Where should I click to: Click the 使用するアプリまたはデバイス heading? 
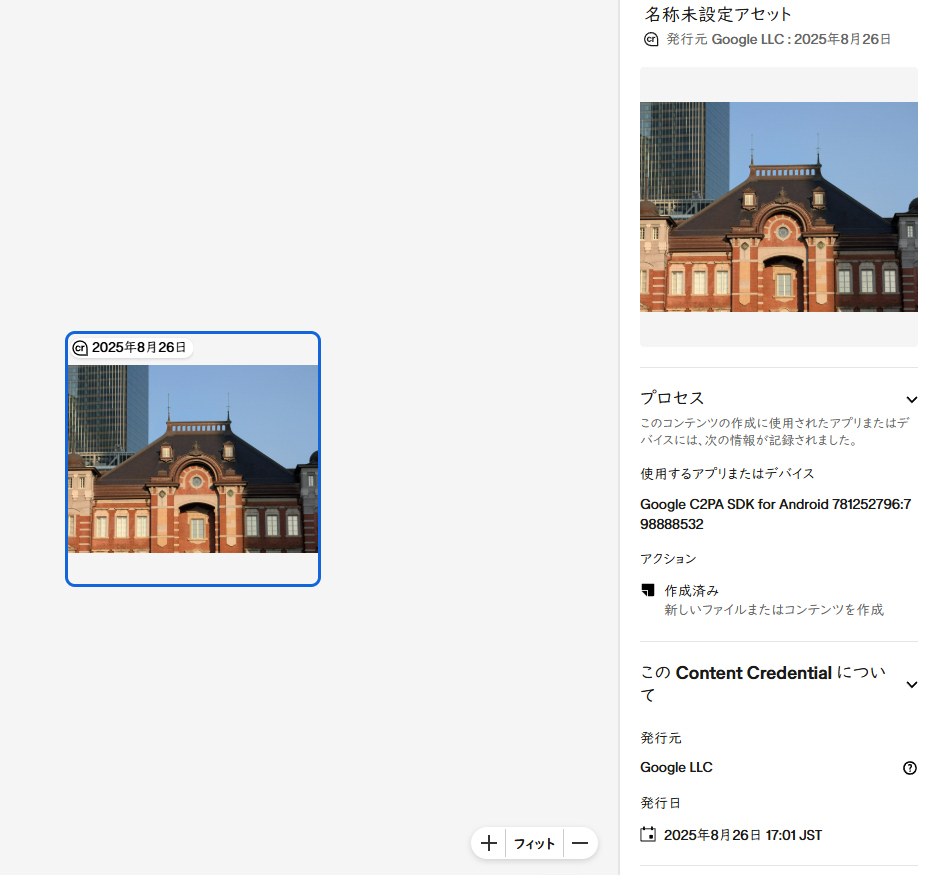(x=729, y=473)
